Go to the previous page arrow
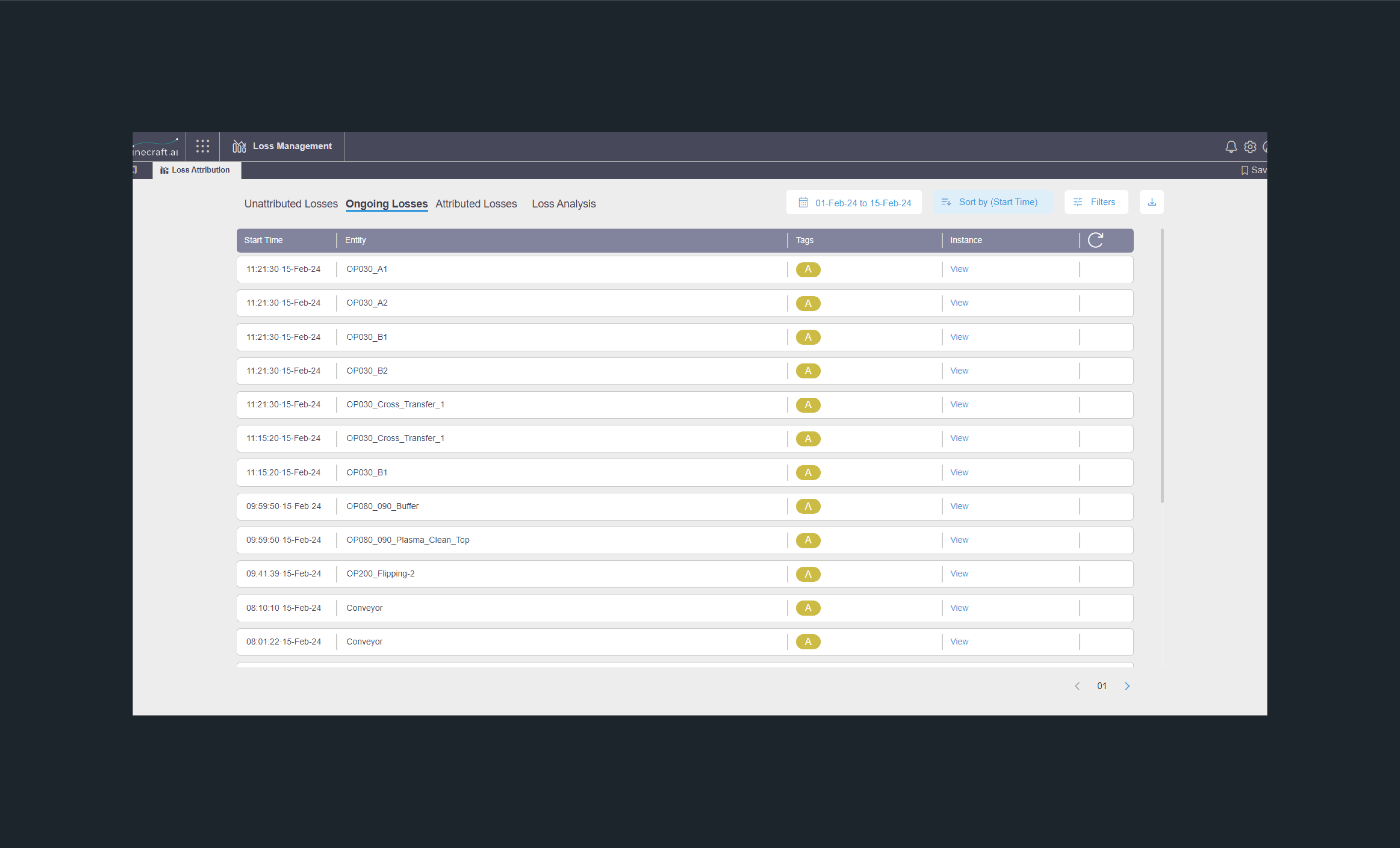1400x848 pixels. pos(1077,686)
